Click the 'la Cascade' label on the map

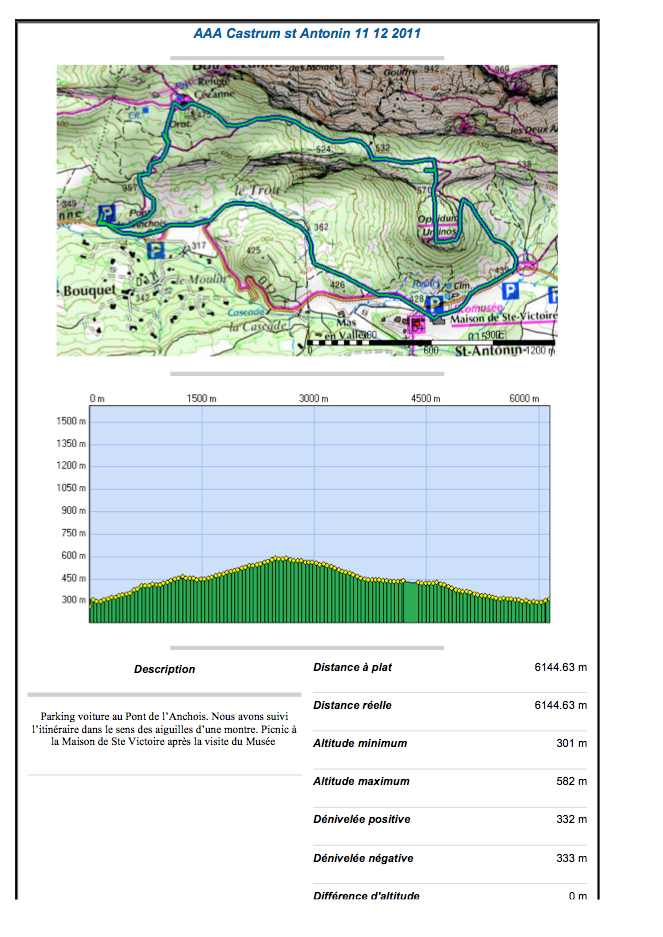point(258,326)
